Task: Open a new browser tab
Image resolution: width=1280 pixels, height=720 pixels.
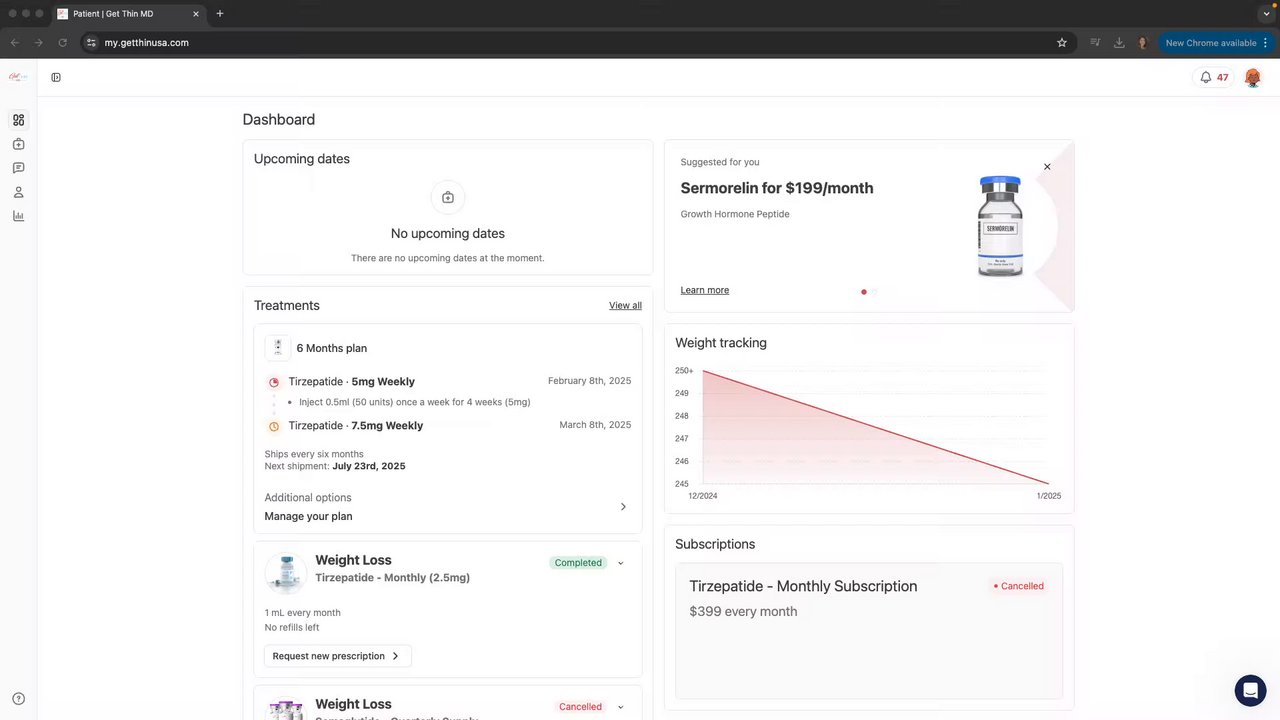Action: (x=220, y=14)
